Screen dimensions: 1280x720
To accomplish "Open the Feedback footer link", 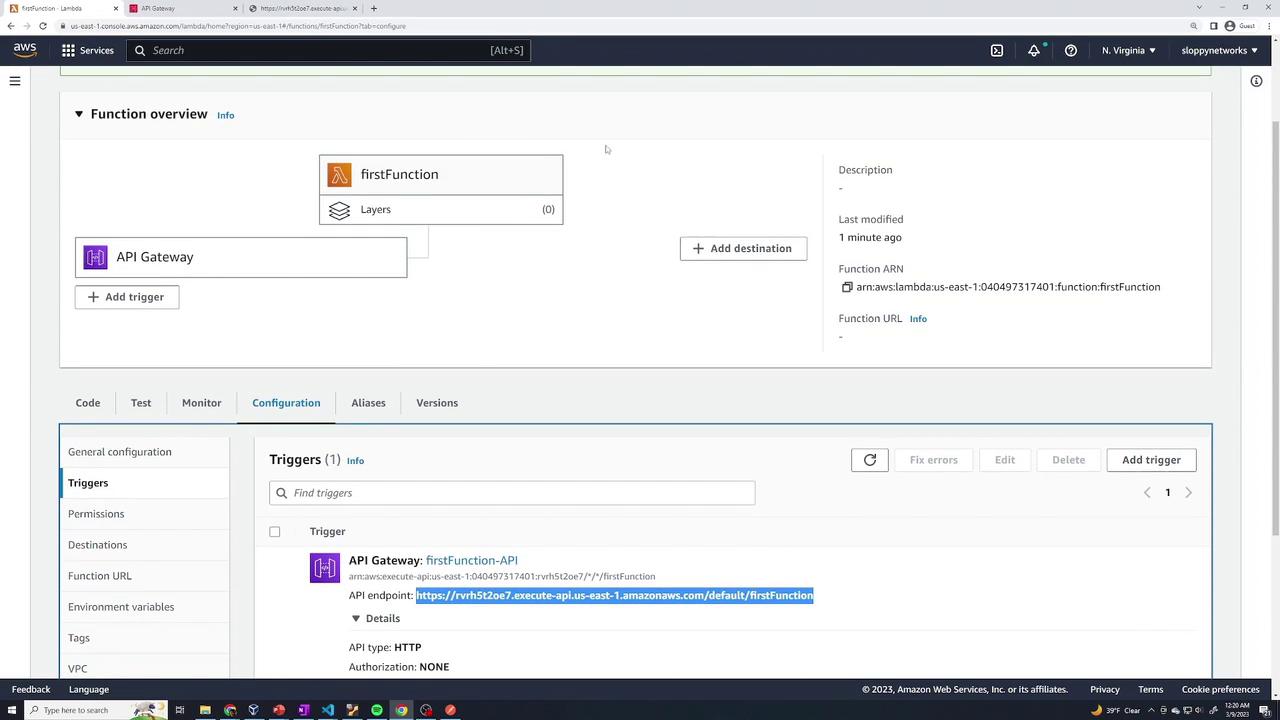I will coord(31,689).
